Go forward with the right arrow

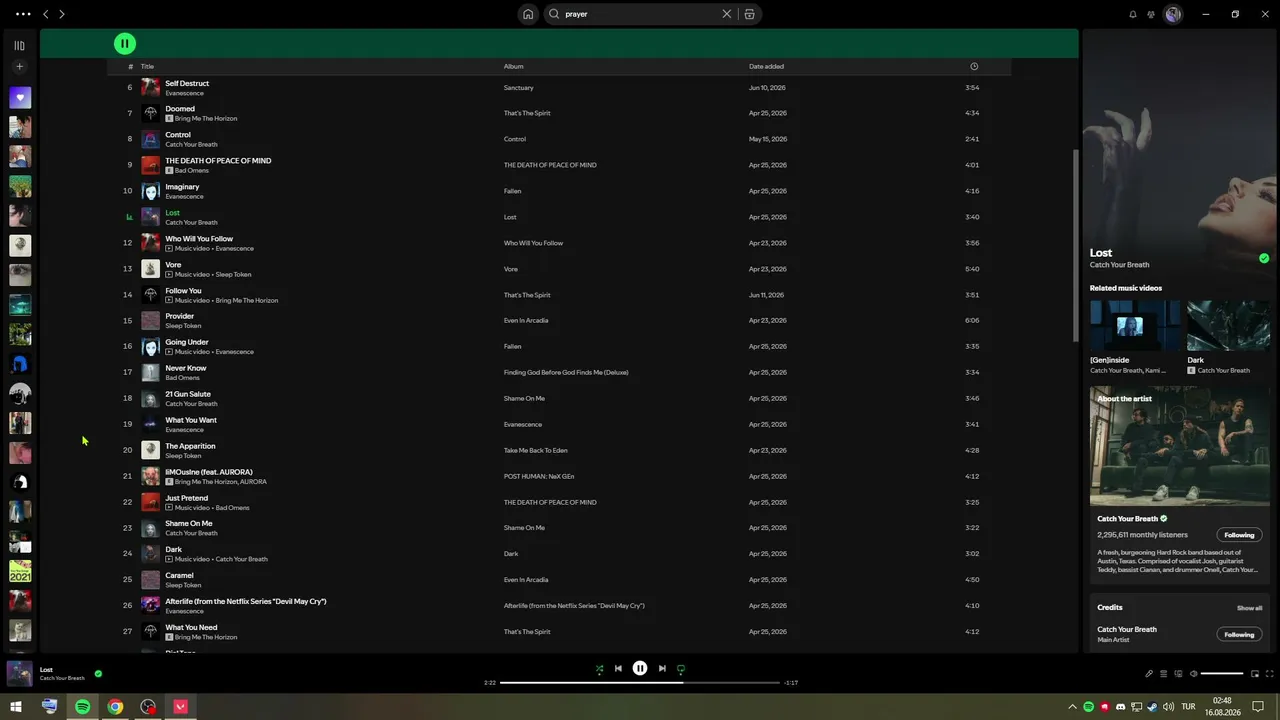pyautogui.click(x=62, y=14)
